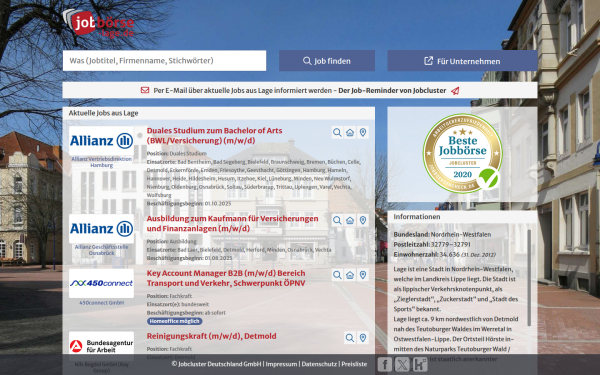
Task: Open the X (Twitter) icon in footer
Action: pyautogui.click(x=402, y=364)
